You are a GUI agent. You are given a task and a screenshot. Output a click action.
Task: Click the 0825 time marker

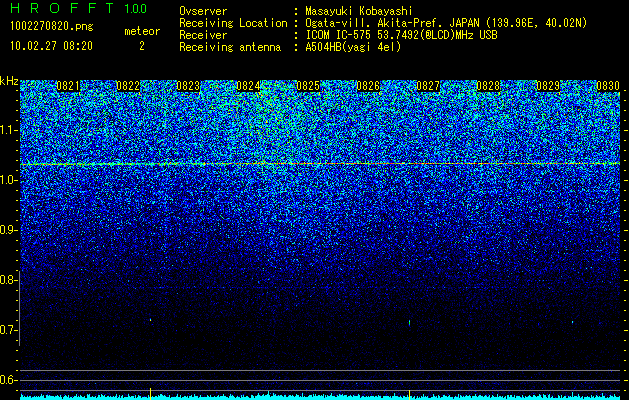[x=308, y=86]
